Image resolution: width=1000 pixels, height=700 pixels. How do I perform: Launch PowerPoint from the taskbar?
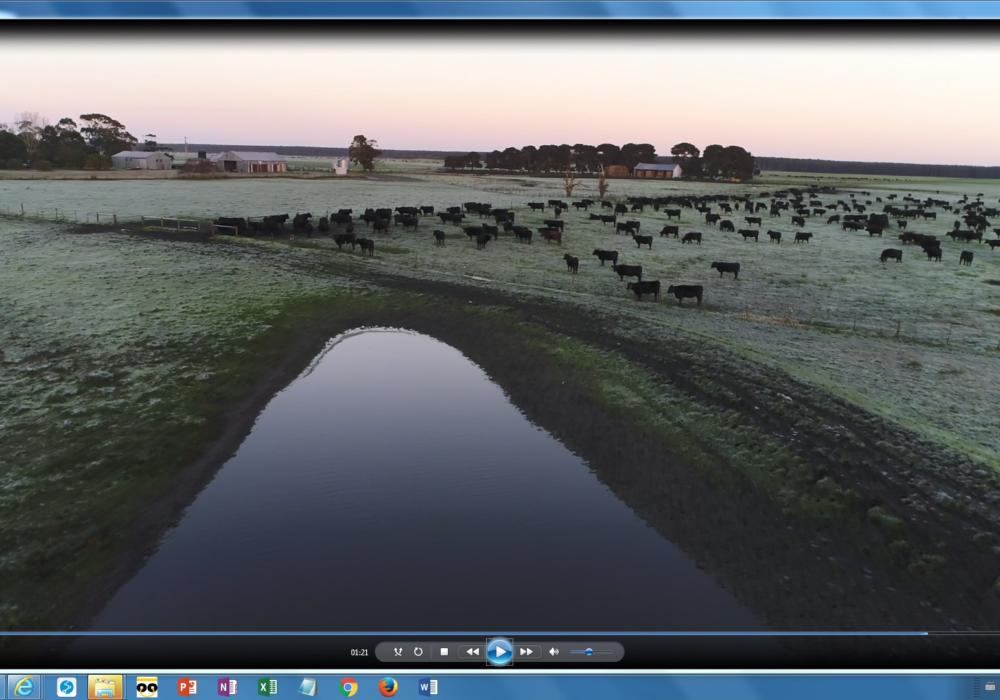187,687
